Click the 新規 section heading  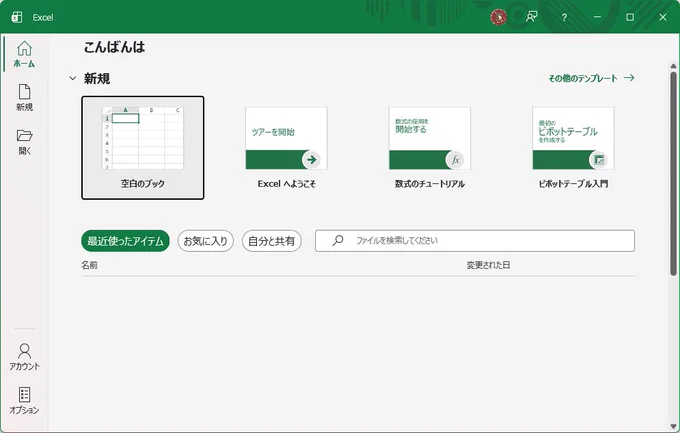pos(97,79)
